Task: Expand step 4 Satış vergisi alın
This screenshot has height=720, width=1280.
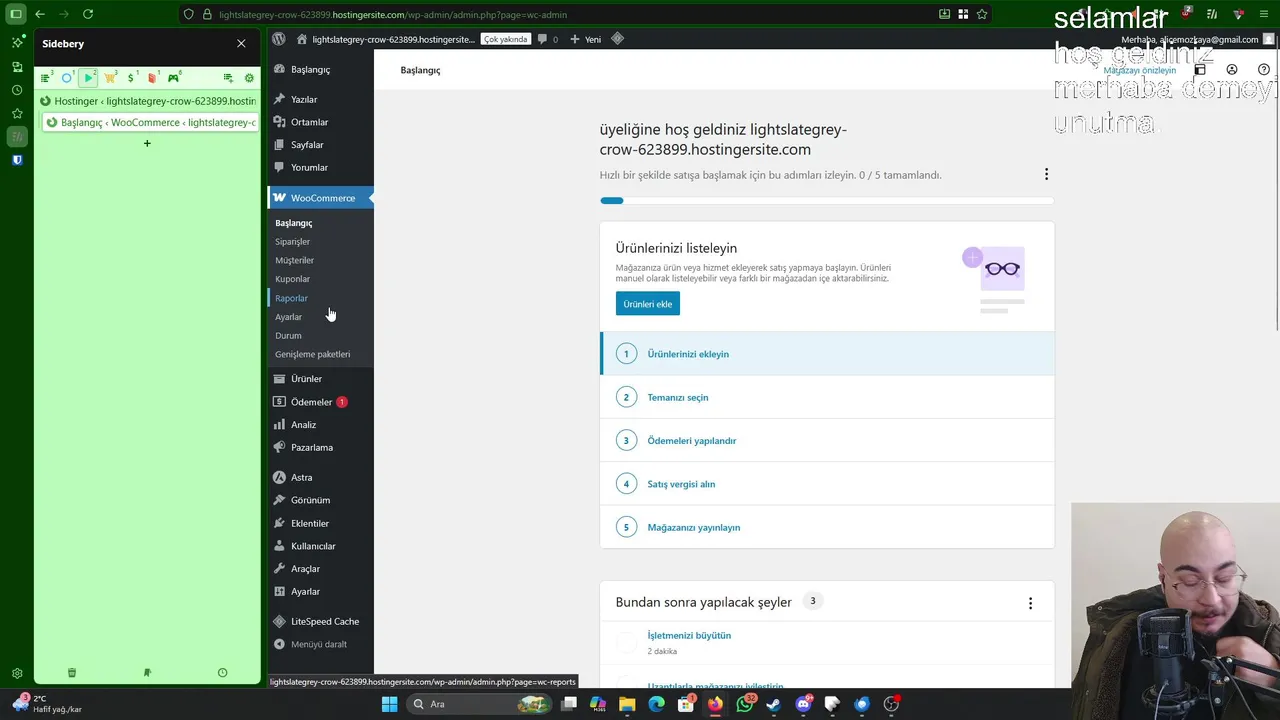Action: tap(827, 484)
